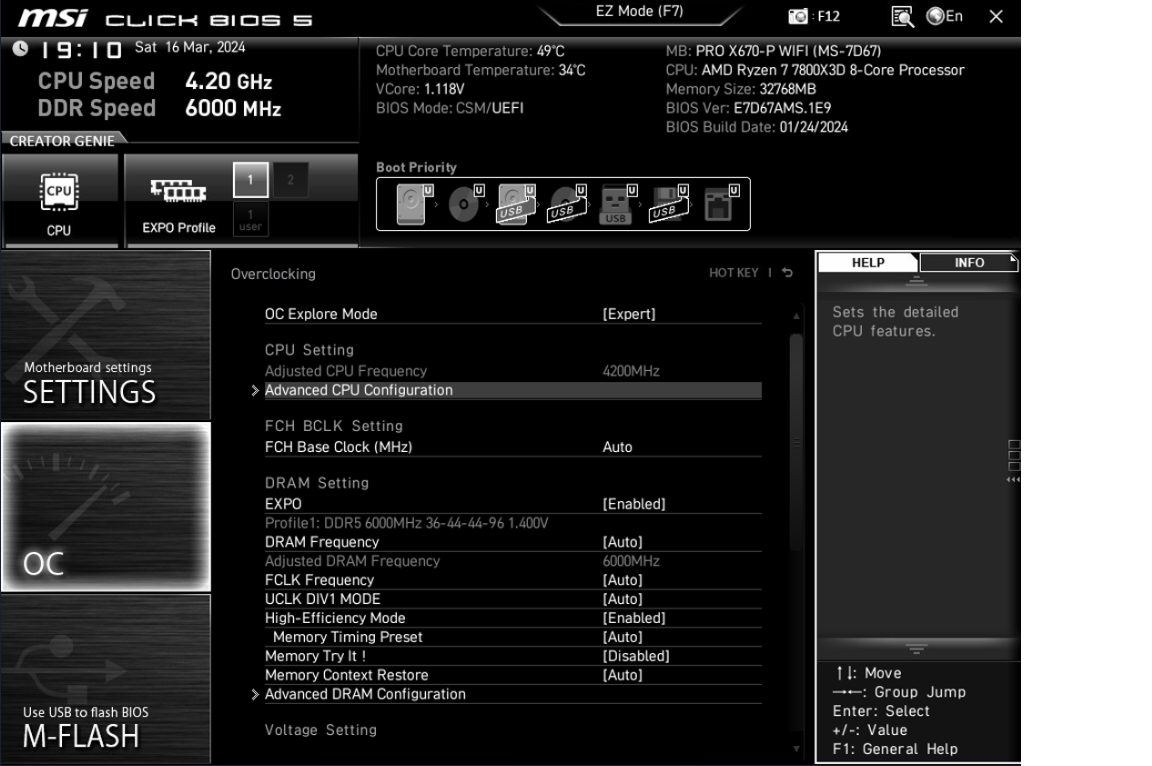Screen dimensions: 1152x766
Task: Click the Overclocking list scrollbar thumb
Action: point(796,442)
